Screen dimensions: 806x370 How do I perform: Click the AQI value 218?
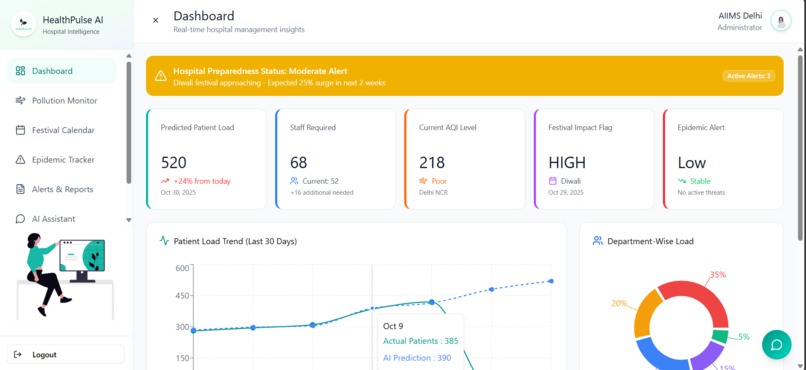click(x=432, y=162)
